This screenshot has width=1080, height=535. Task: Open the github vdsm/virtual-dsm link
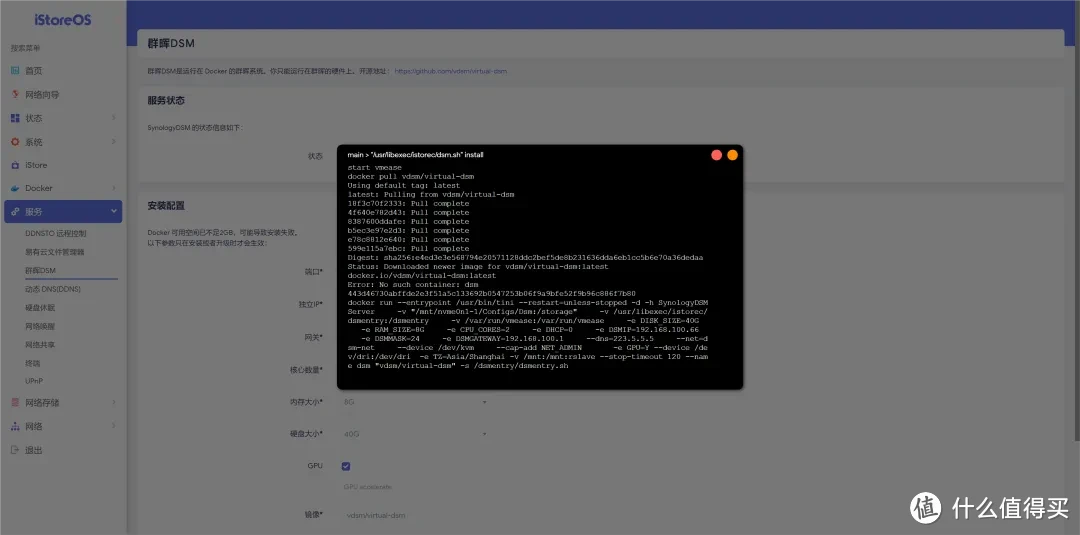(x=450, y=71)
